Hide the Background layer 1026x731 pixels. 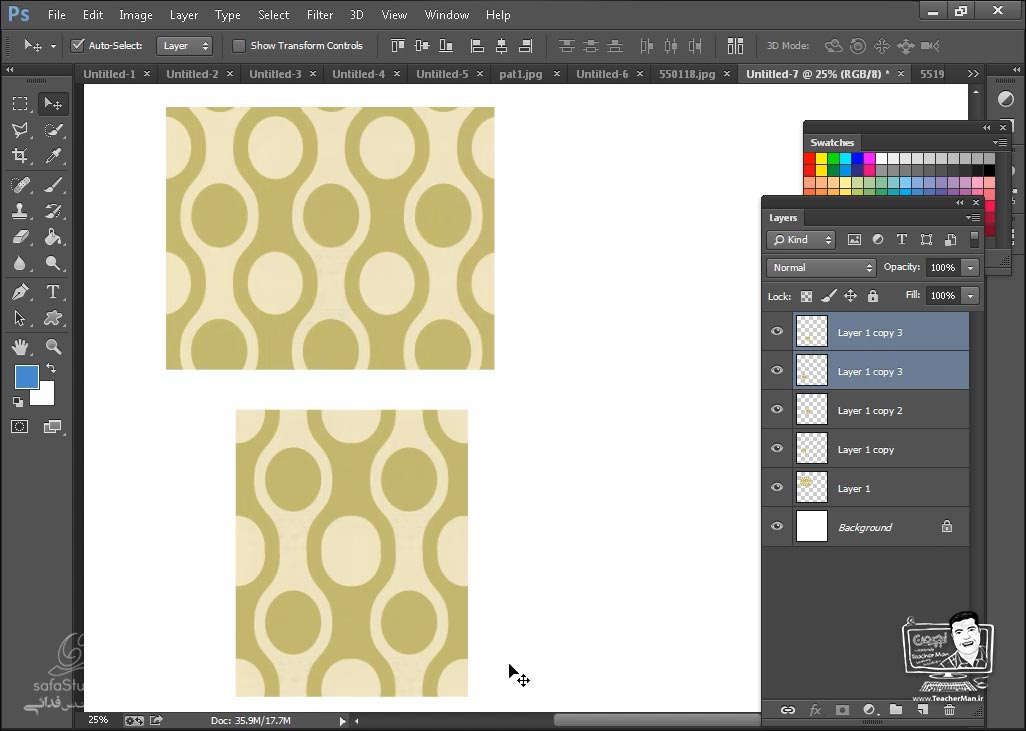(x=777, y=526)
